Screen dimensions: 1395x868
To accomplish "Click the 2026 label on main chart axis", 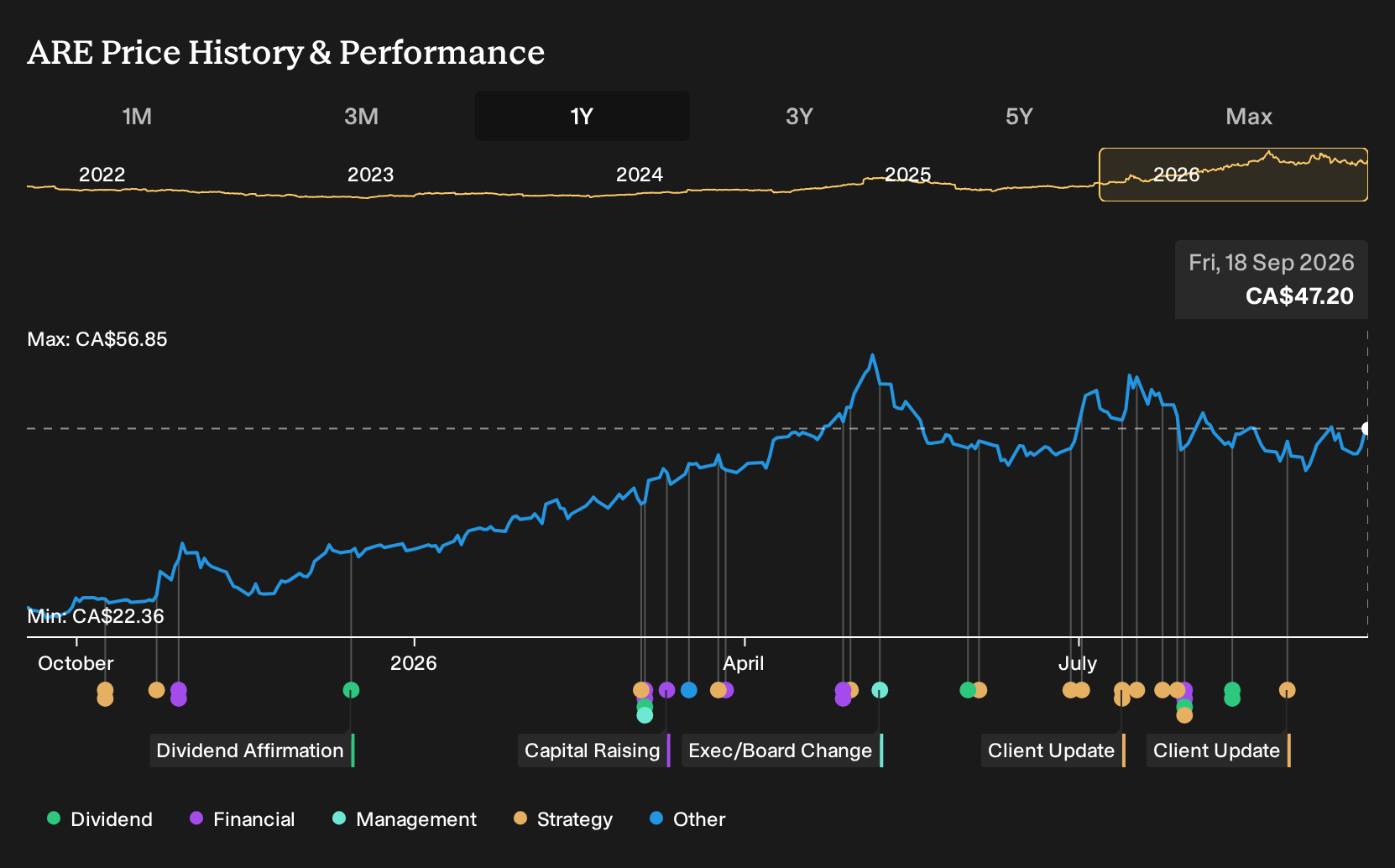I will point(414,663).
